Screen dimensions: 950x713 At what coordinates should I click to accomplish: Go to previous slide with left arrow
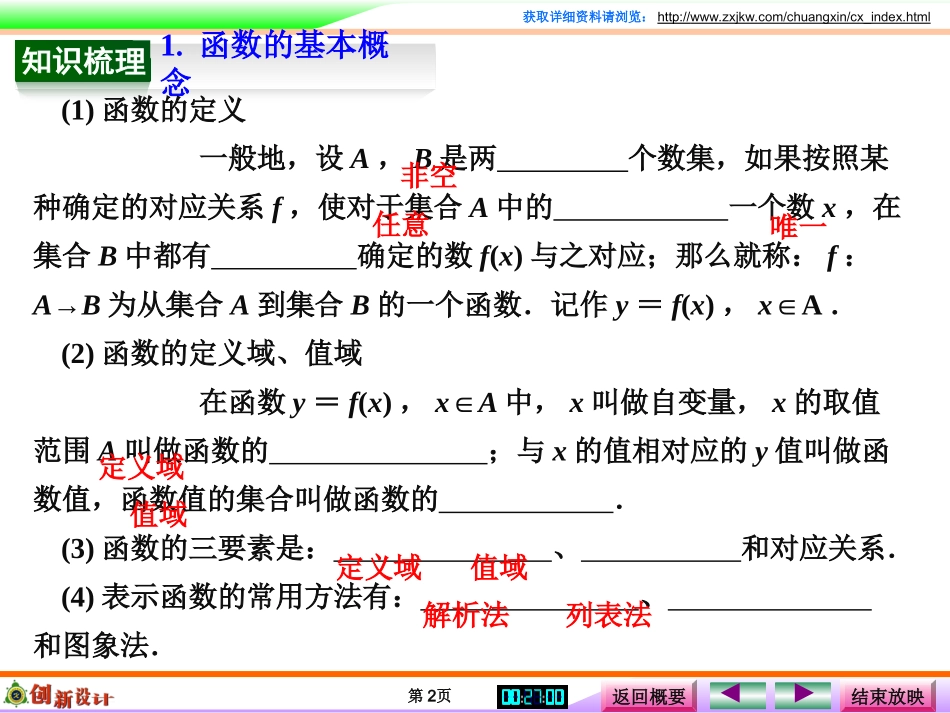click(x=737, y=694)
